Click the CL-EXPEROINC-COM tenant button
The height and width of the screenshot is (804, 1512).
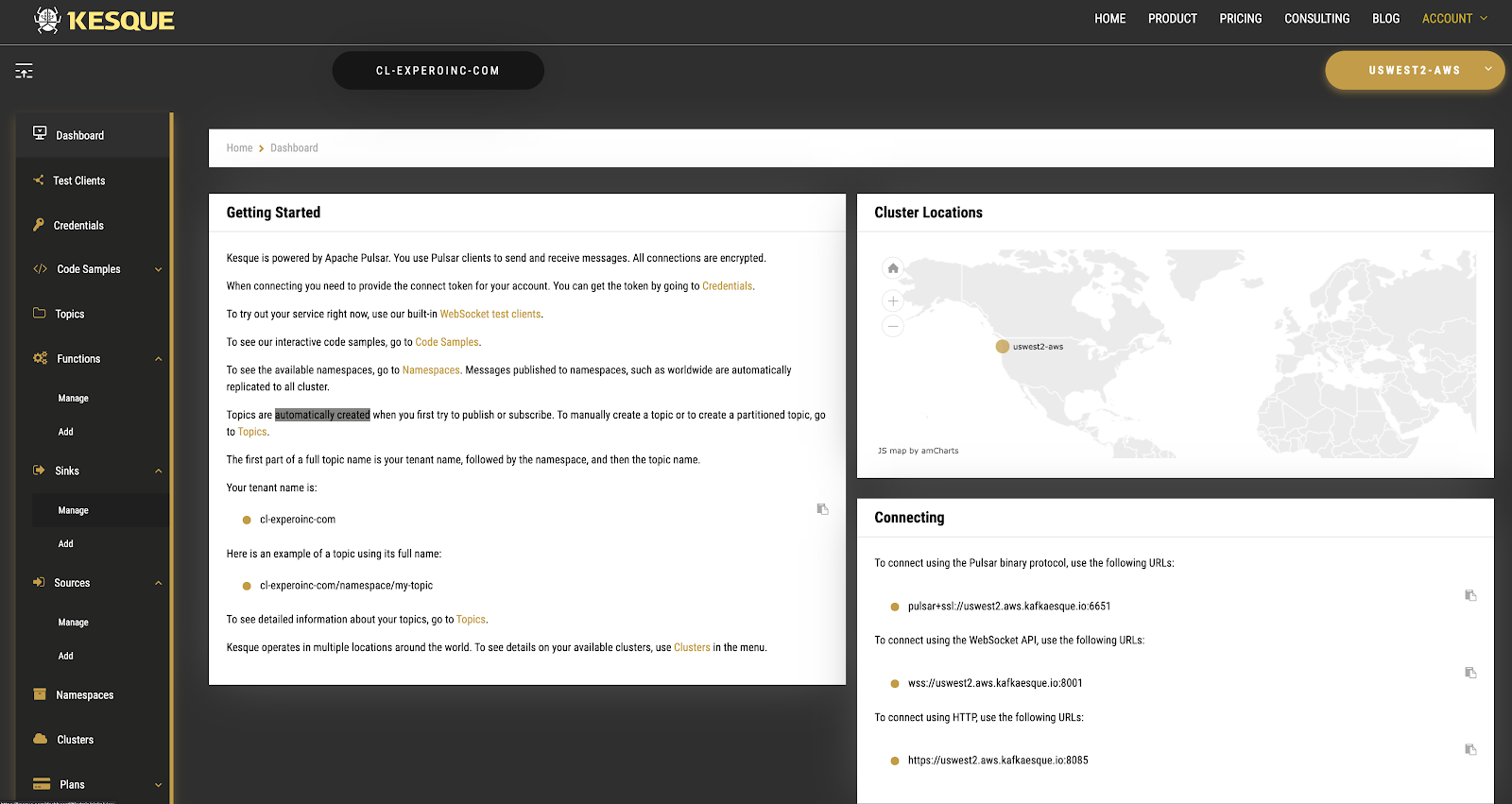tap(438, 70)
